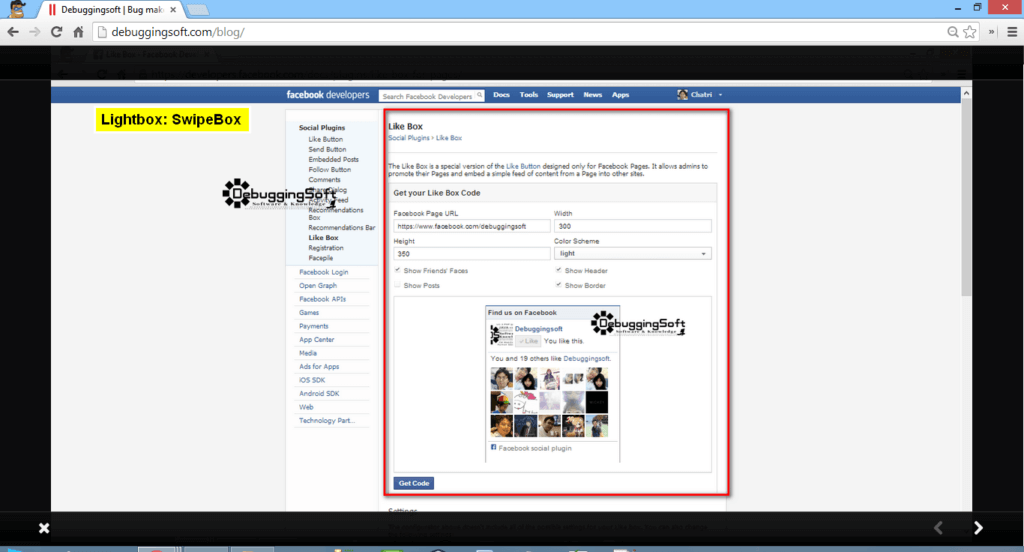Image resolution: width=1024 pixels, height=552 pixels.
Task: Click the scrollbar up arrow of the Facebook page
Action: (x=966, y=93)
